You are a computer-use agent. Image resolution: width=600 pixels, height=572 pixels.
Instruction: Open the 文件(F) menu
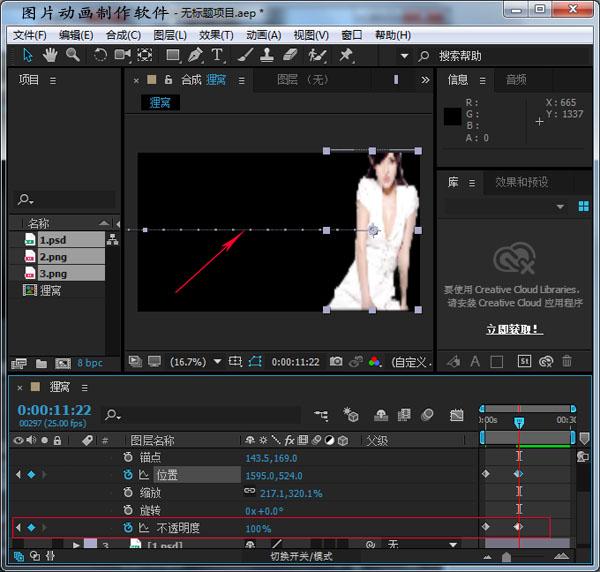click(30, 35)
